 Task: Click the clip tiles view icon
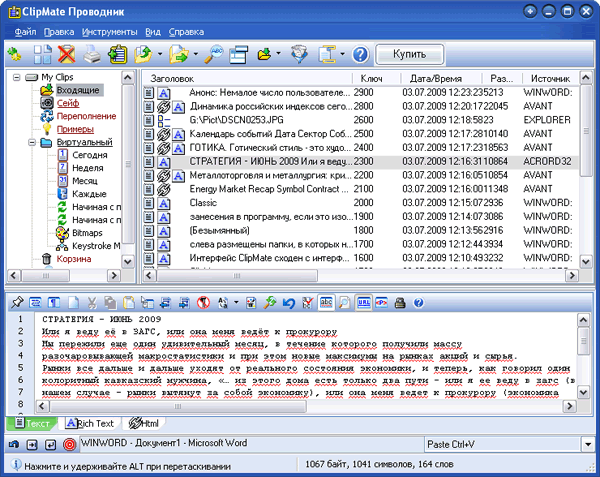pyautogui.click(x=42, y=54)
